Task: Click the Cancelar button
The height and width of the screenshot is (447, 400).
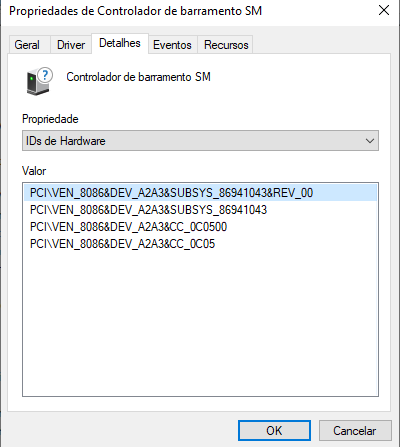Action: point(355,431)
